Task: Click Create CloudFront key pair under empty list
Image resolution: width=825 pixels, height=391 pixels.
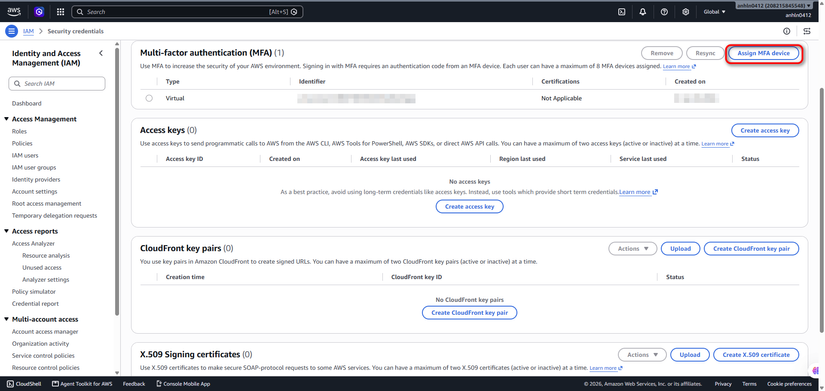Action: click(x=469, y=313)
